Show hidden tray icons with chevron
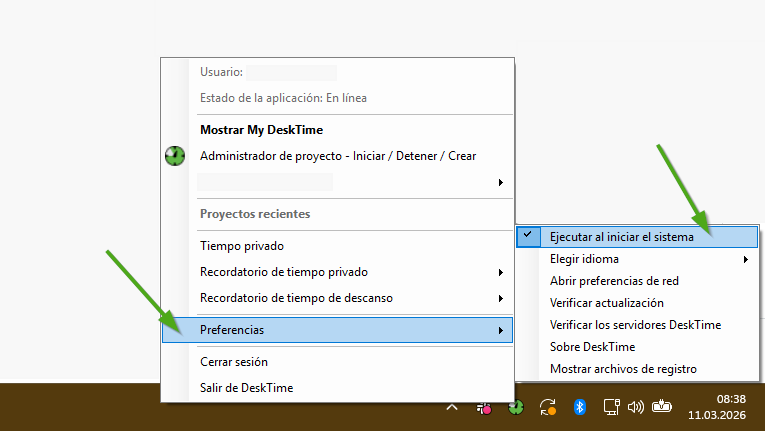This screenshot has height=431, width=765. [x=452, y=407]
